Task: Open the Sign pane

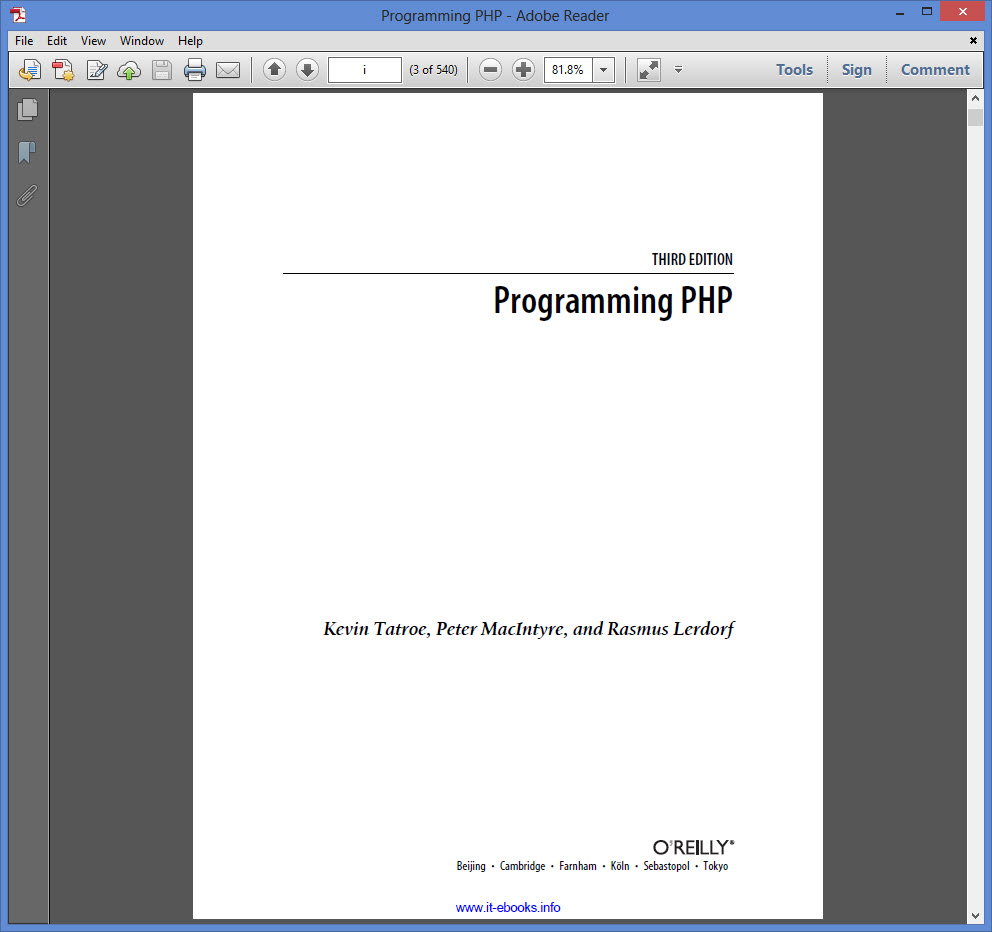Action: click(857, 70)
